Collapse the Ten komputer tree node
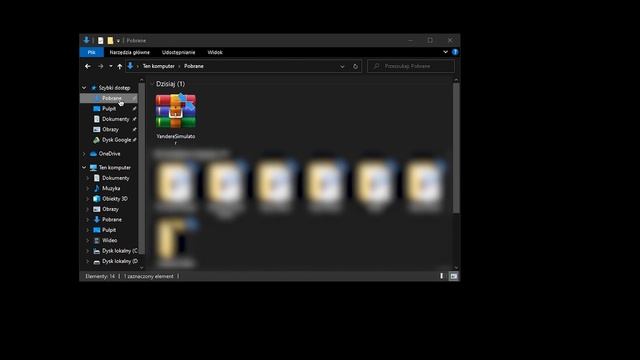The image size is (640, 360). point(84,168)
